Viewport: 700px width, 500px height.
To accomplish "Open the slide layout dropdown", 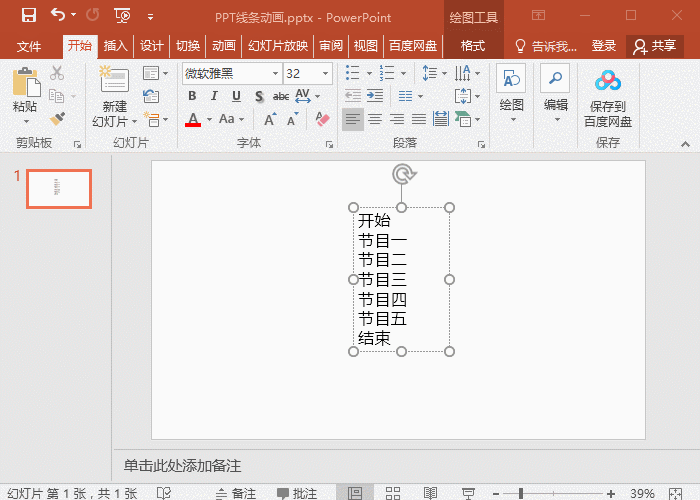I will (155, 73).
